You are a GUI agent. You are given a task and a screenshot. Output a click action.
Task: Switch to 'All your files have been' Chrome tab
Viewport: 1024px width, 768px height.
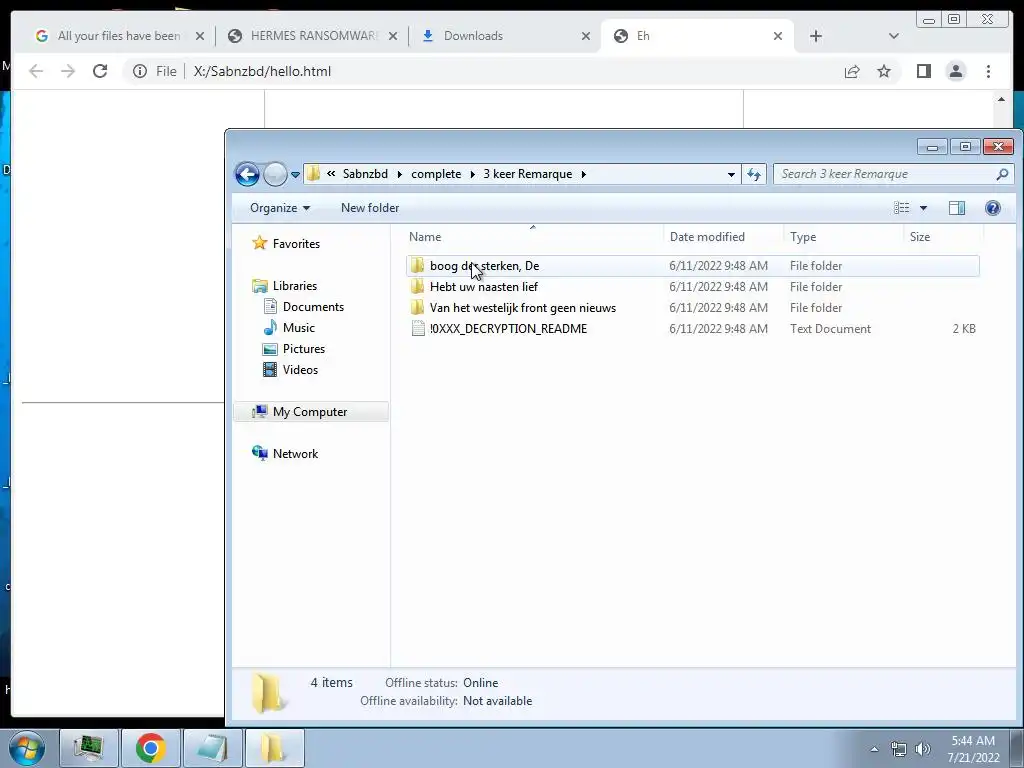click(x=118, y=36)
